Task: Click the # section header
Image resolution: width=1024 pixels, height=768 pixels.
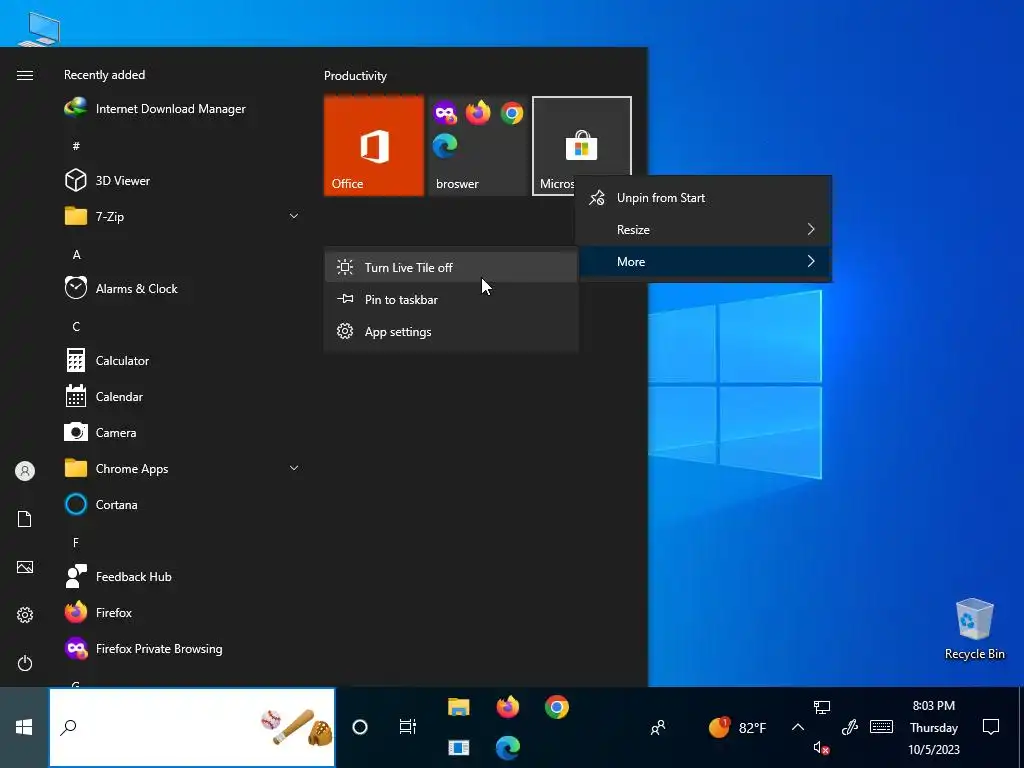Action: pyautogui.click(x=76, y=146)
